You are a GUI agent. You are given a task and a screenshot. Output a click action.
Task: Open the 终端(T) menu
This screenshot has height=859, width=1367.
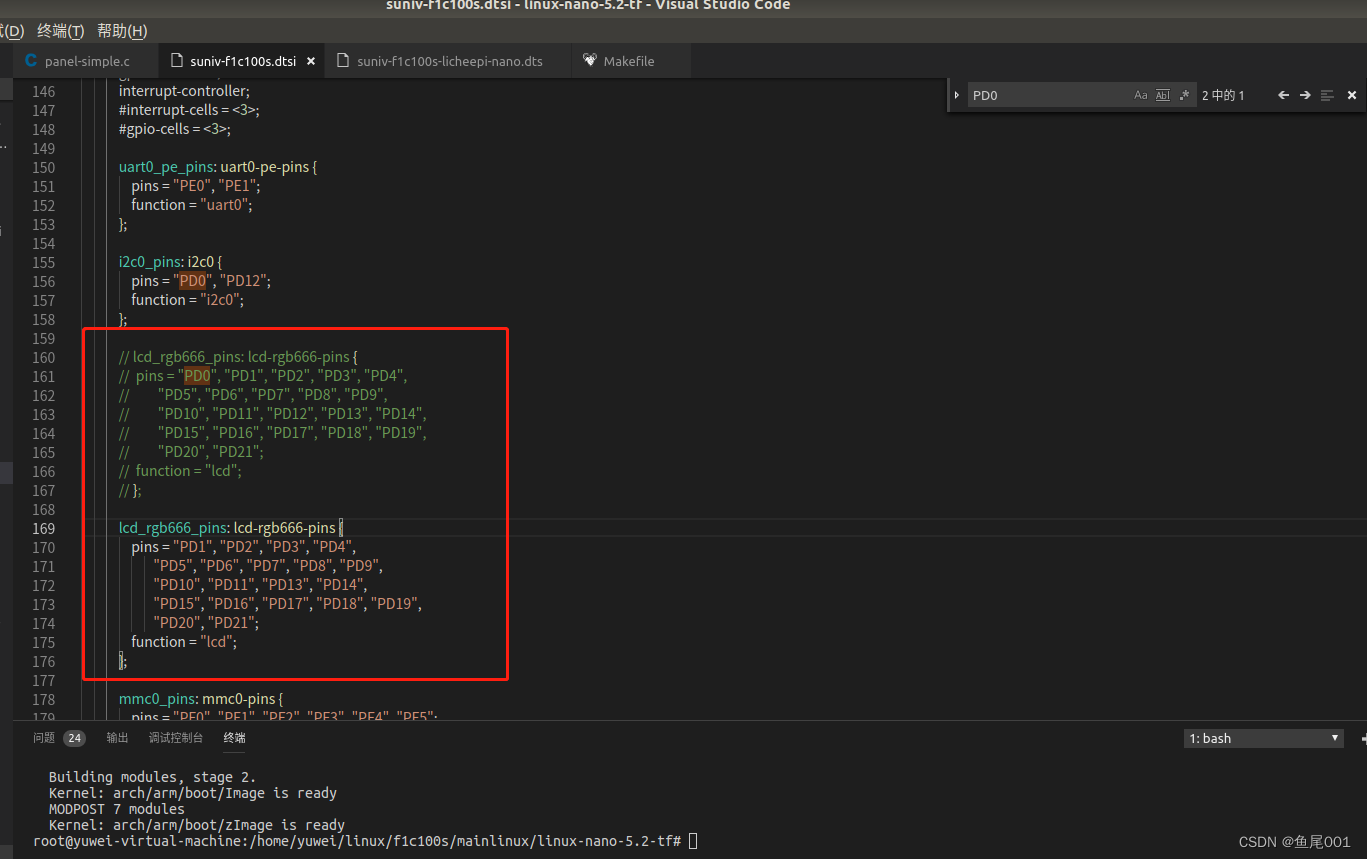tap(61, 31)
